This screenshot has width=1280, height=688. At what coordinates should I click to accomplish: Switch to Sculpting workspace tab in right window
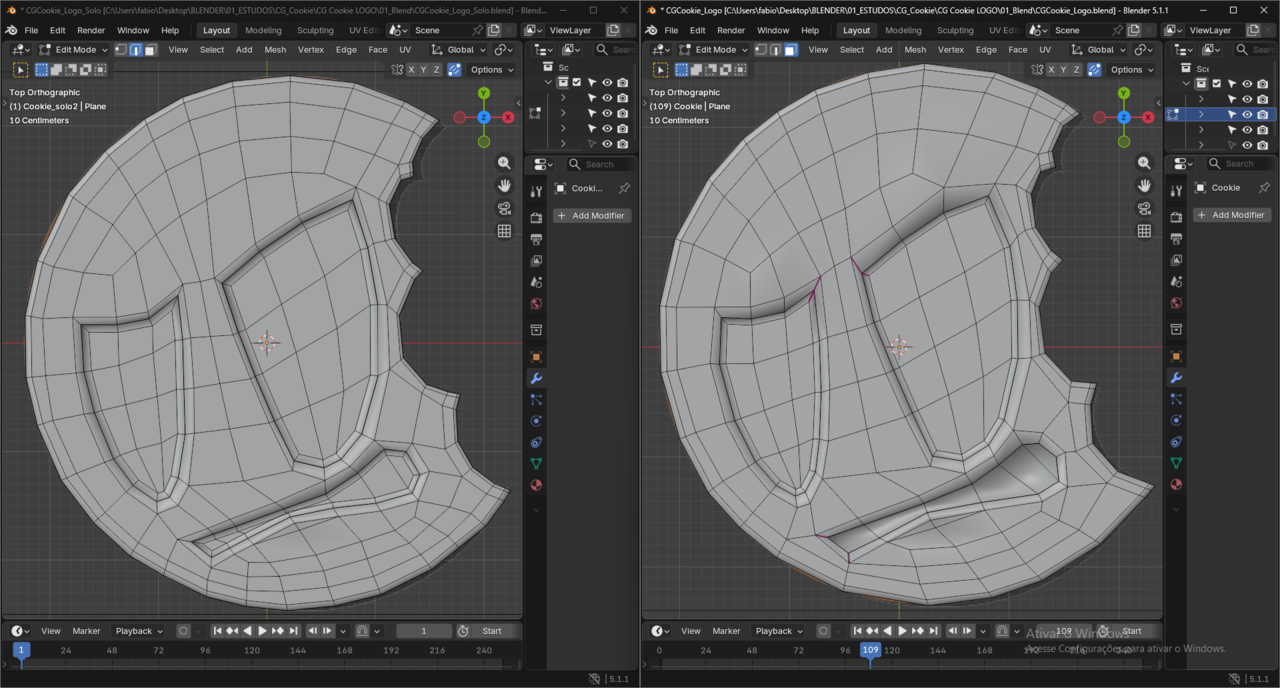(x=955, y=30)
